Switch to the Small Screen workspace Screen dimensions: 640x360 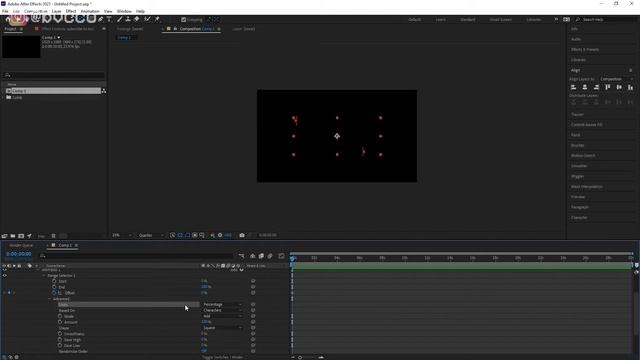500,20
